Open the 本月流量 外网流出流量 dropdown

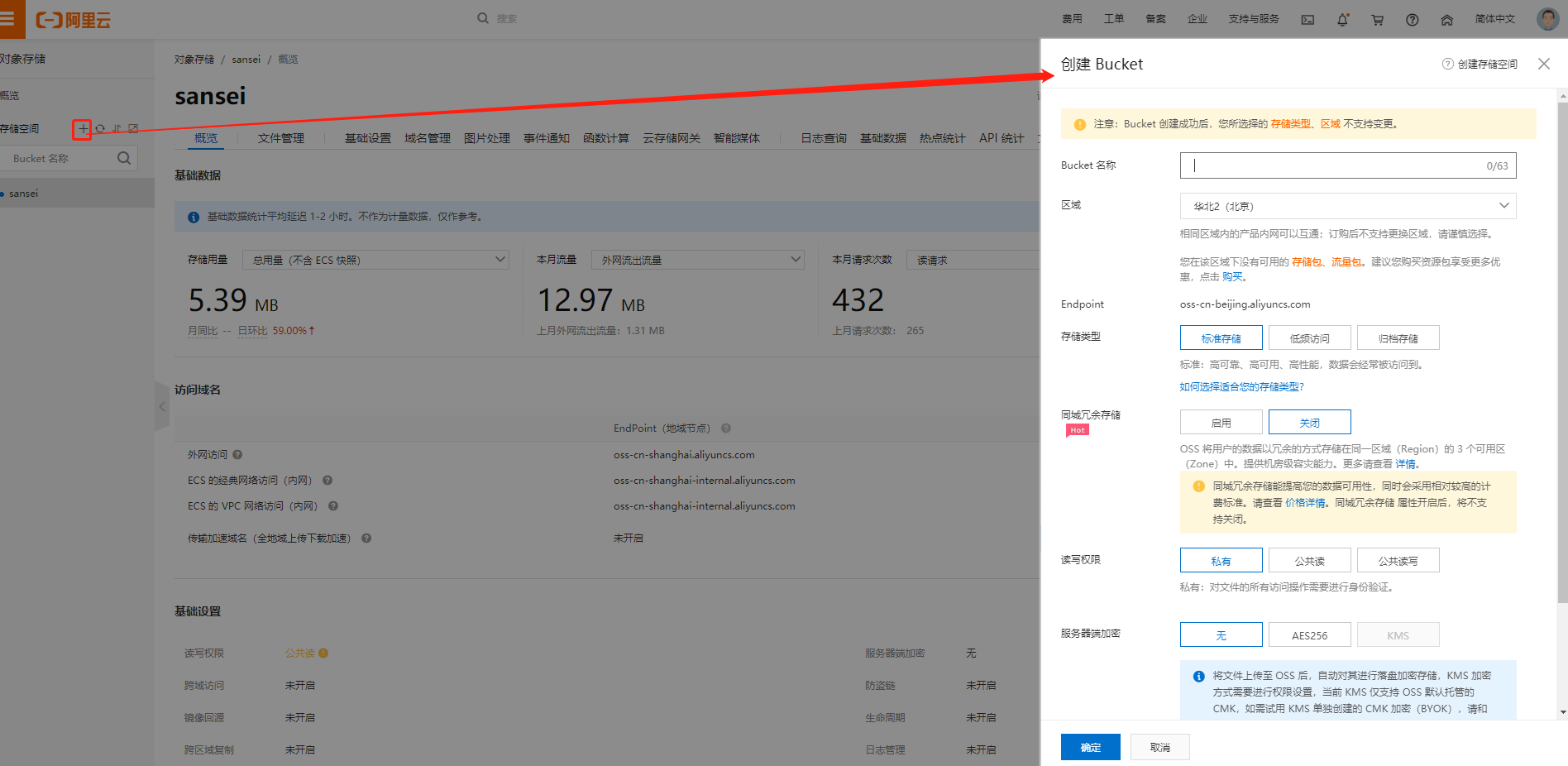[x=698, y=260]
